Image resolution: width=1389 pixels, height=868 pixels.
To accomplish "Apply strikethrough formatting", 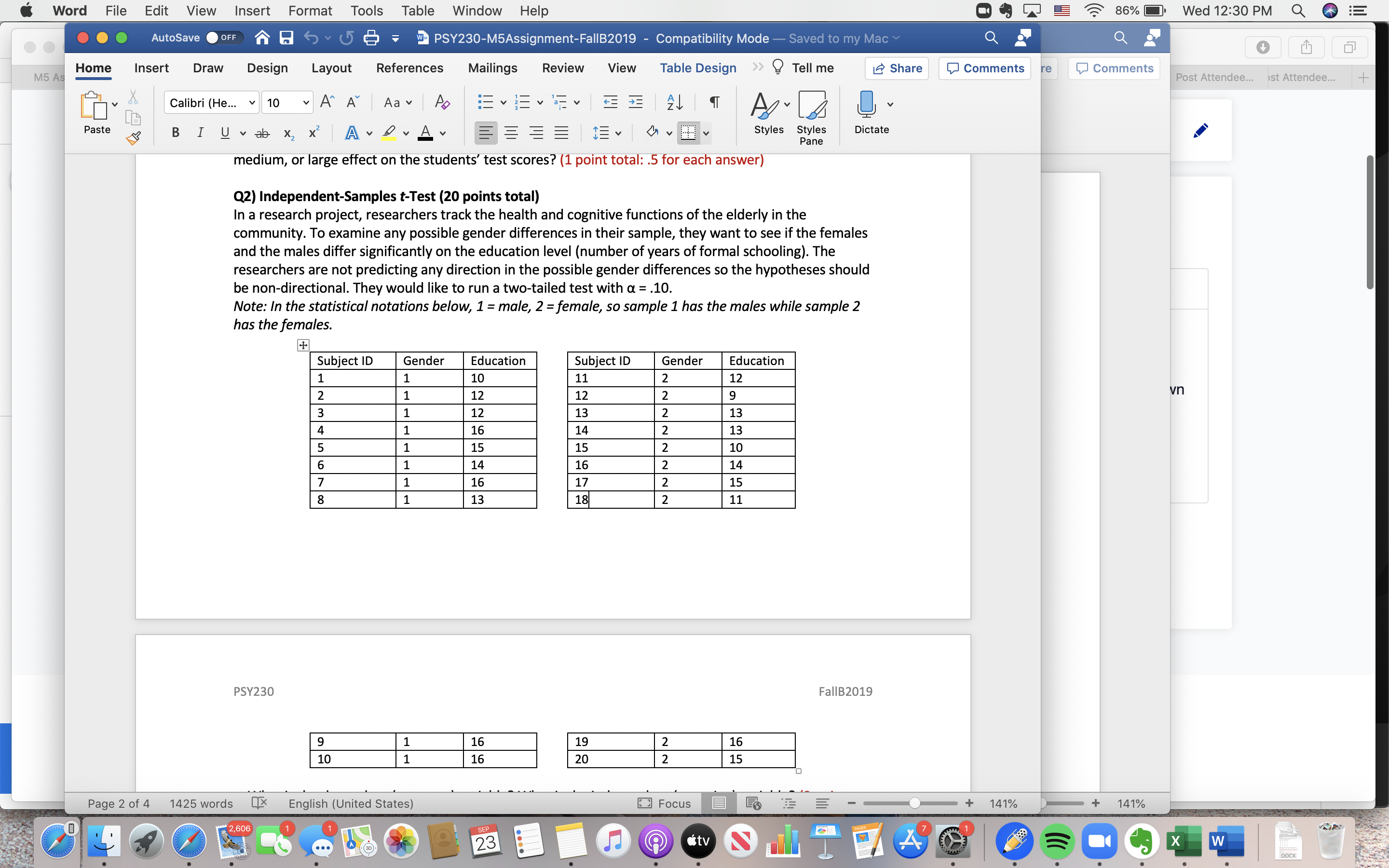I will click(262, 133).
